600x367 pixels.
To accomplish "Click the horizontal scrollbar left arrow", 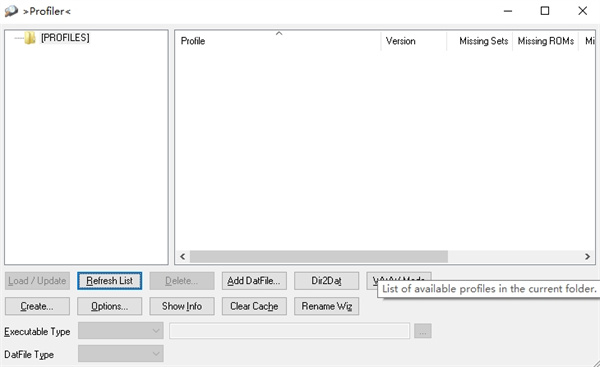I will 183,256.
